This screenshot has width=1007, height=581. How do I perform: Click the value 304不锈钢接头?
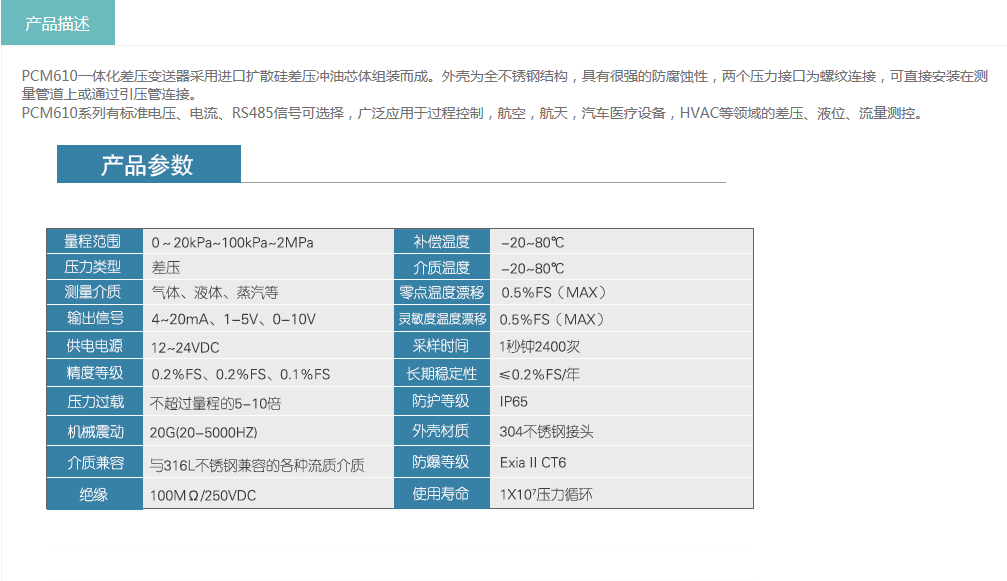[x=547, y=431]
